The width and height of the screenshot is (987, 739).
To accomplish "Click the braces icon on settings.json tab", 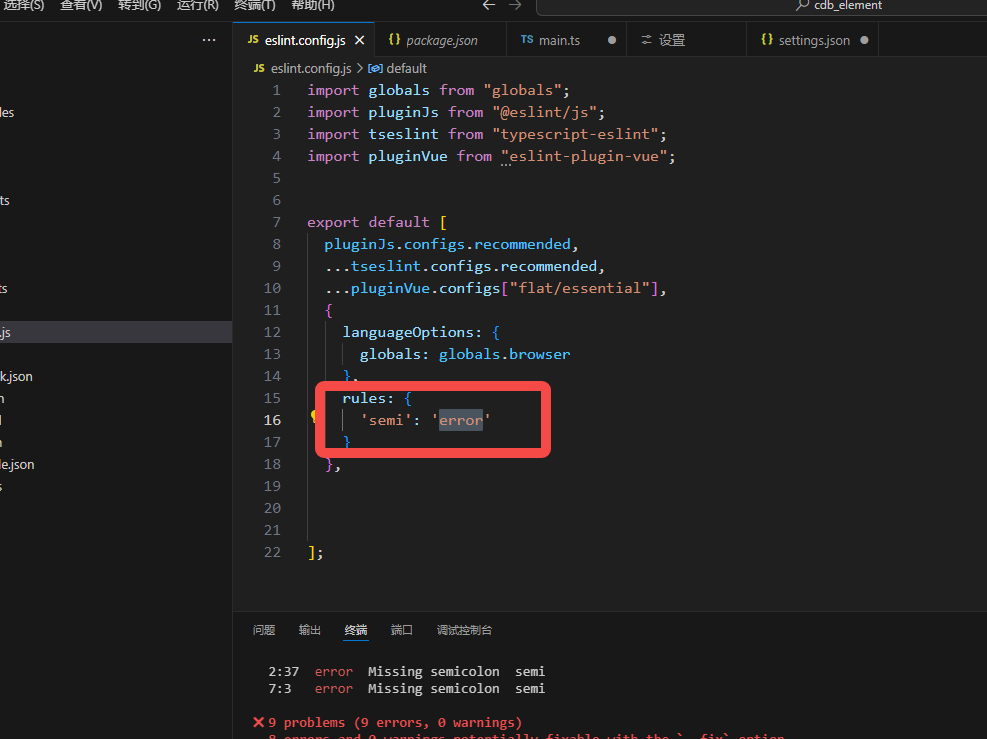I will (767, 40).
